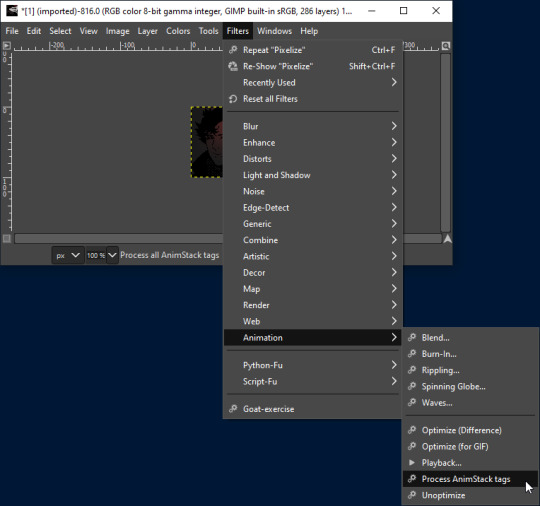Expand the Generic submenu
The height and width of the screenshot is (506, 540).
point(312,224)
